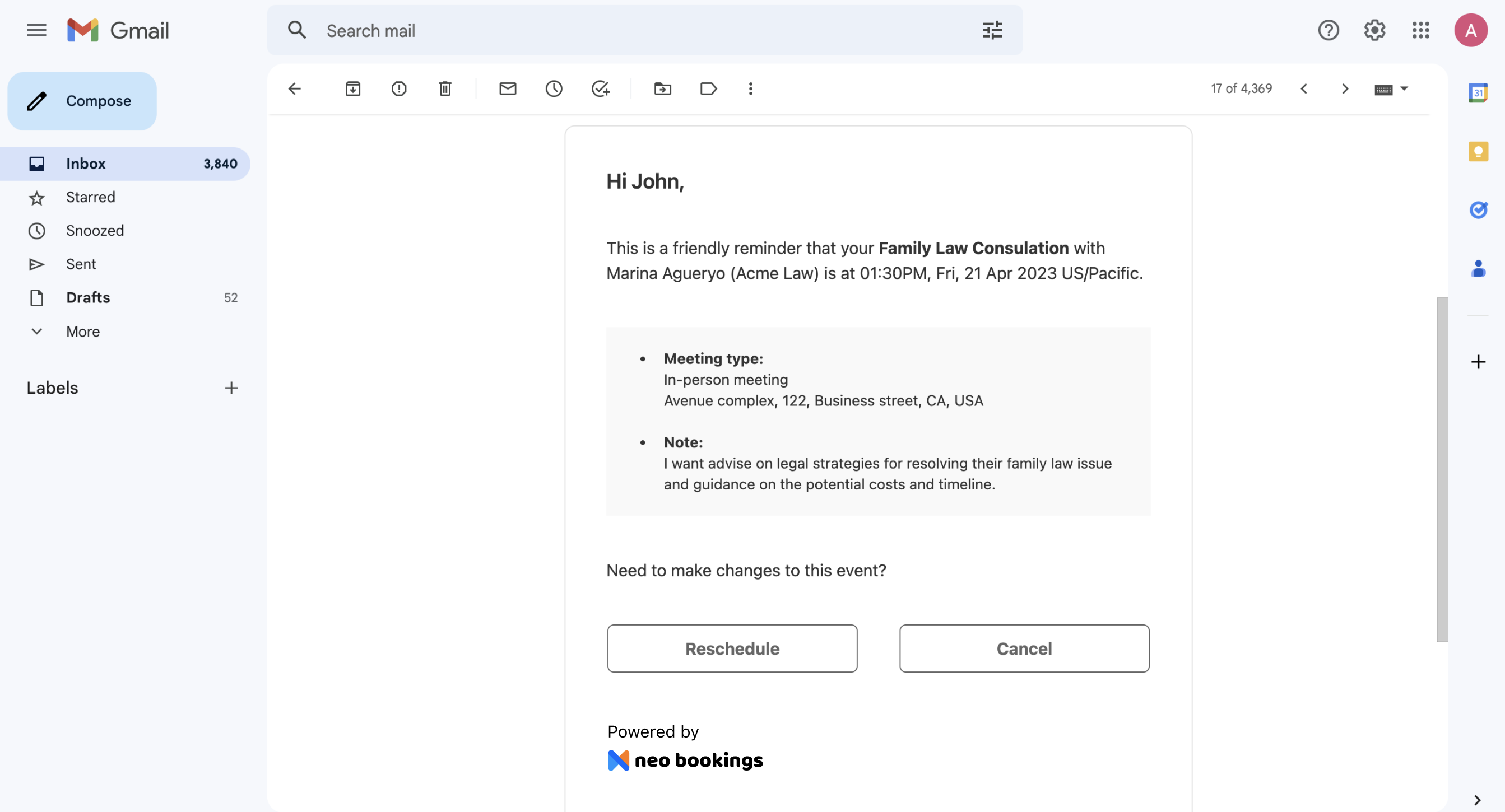This screenshot has height=812, width=1505.
Task: Click 'Need to make changes to this event?'
Action: pyautogui.click(x=746, y=570)
